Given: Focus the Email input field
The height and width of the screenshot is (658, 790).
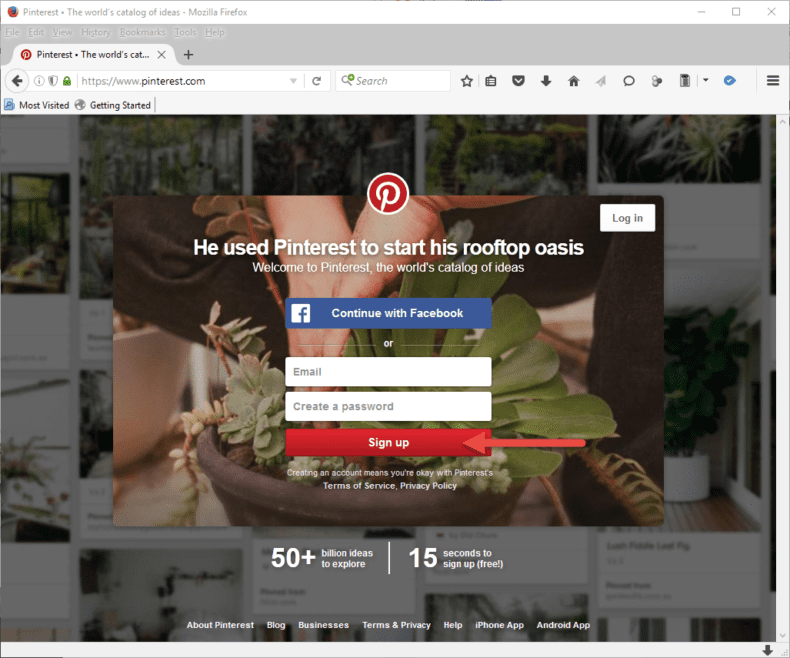Looking at the screenshot, I should tap(388, 372).
